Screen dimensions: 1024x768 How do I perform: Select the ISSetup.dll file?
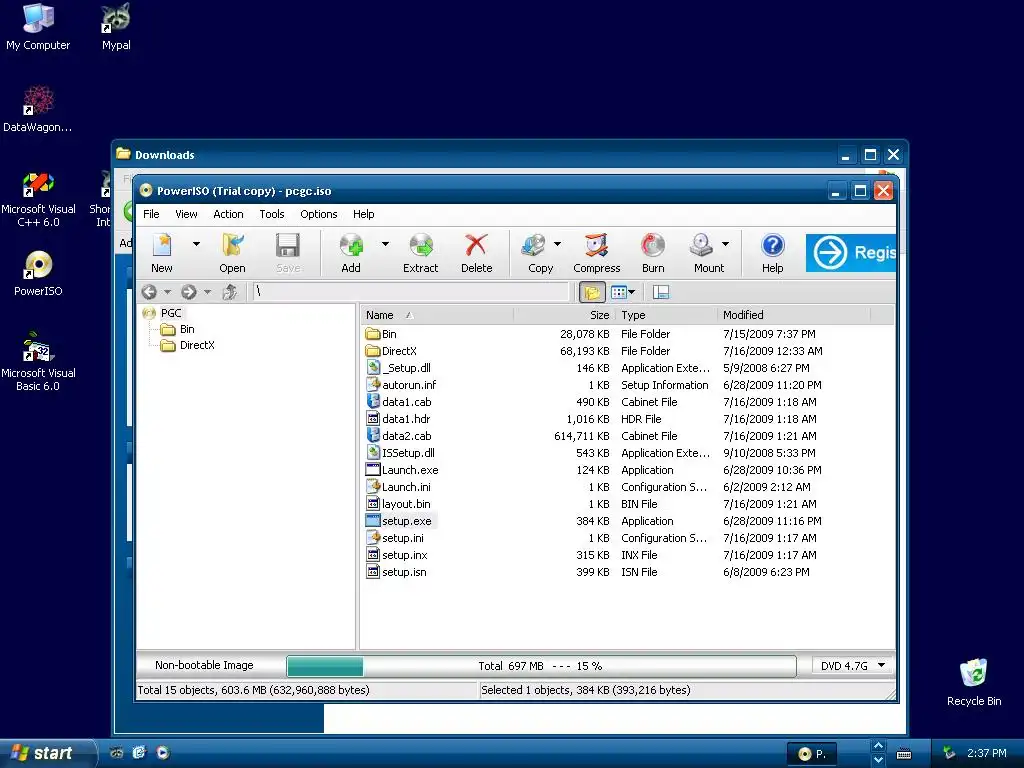408,453
